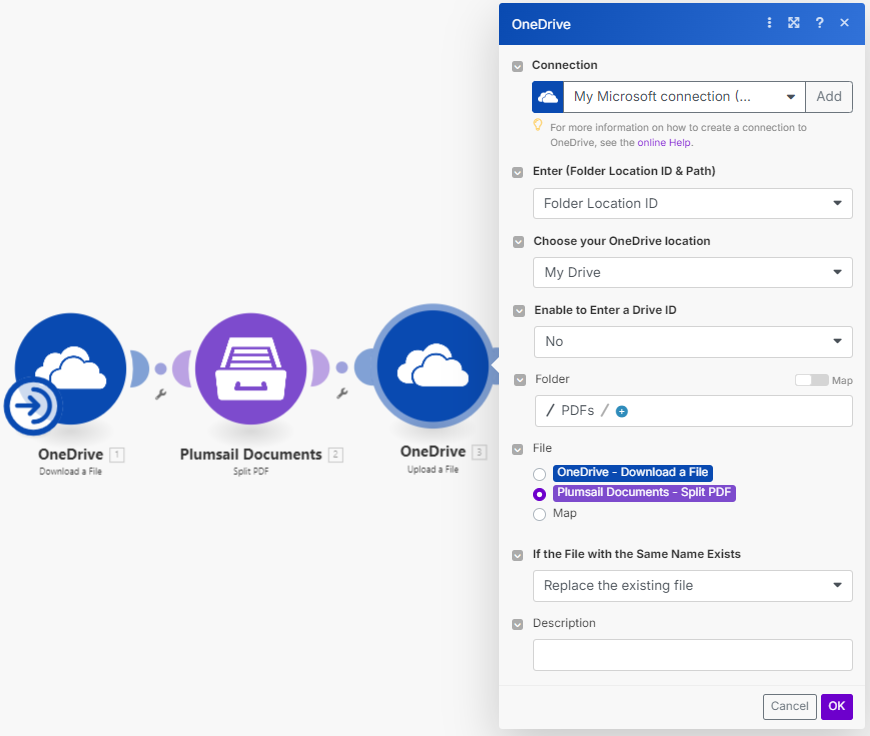870x736 pixels.
Task: Select the OneDrive Upload a File module
Action: 433,366
